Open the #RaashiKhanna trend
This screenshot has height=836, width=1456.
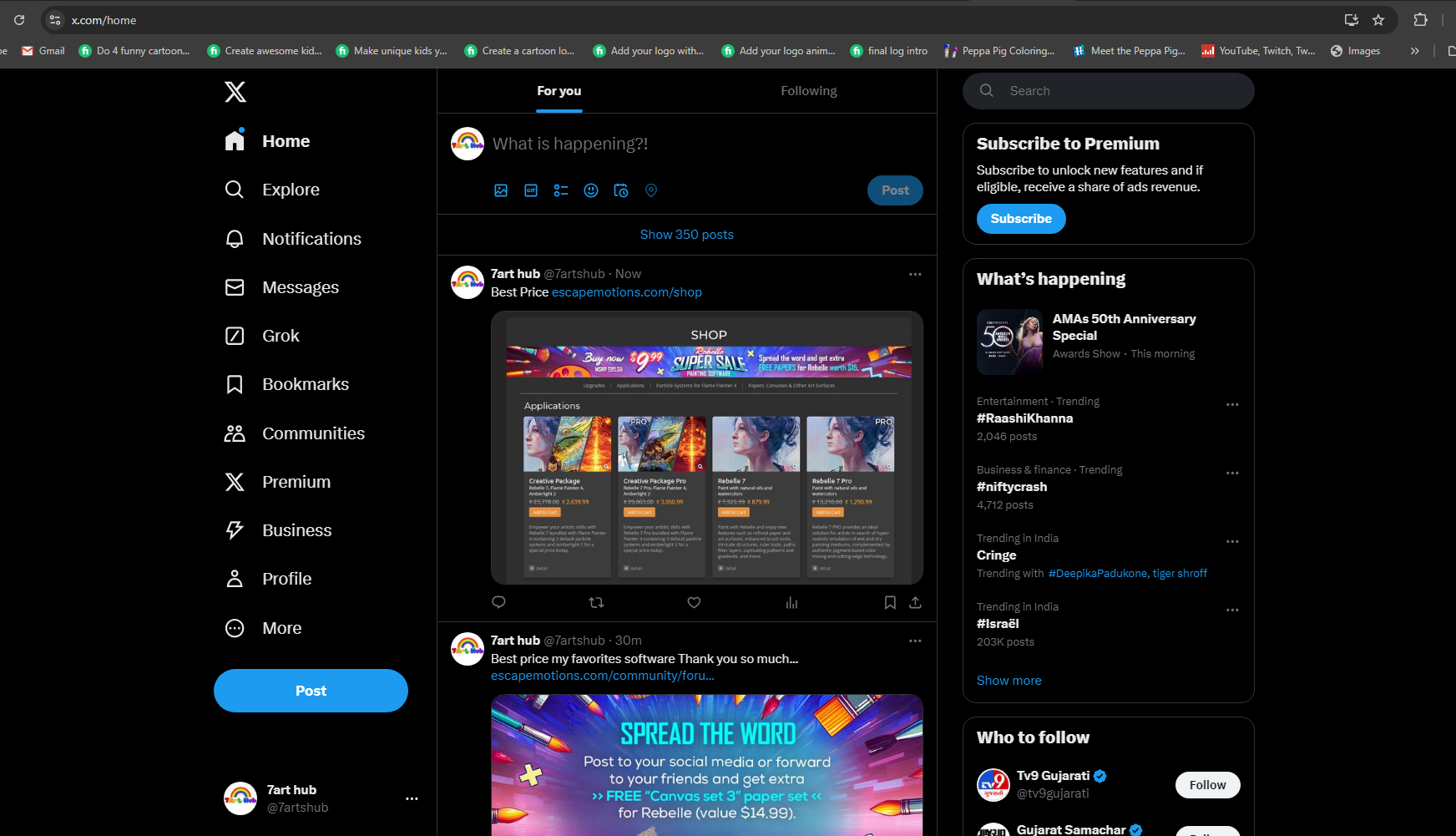click(1025, 418)
